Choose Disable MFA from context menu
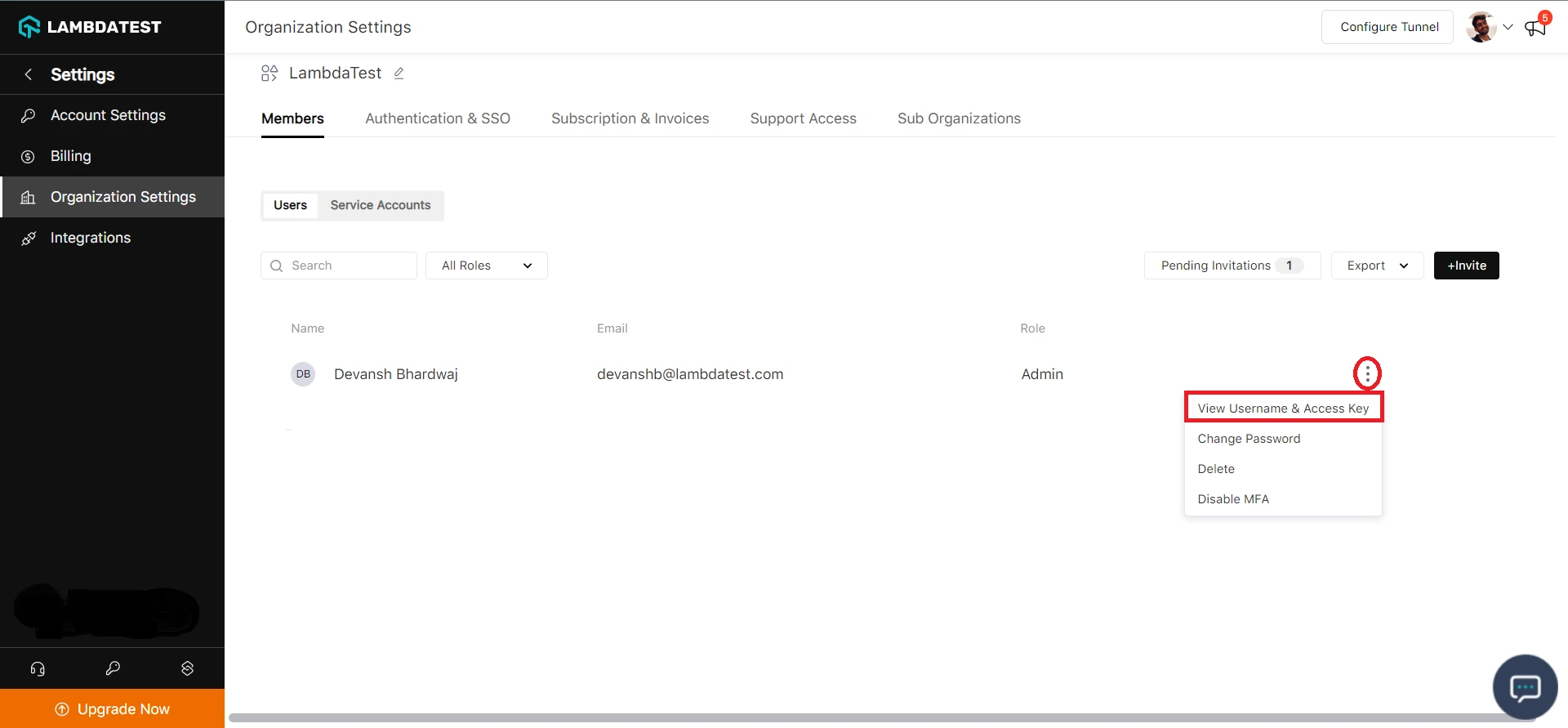 1233,499
